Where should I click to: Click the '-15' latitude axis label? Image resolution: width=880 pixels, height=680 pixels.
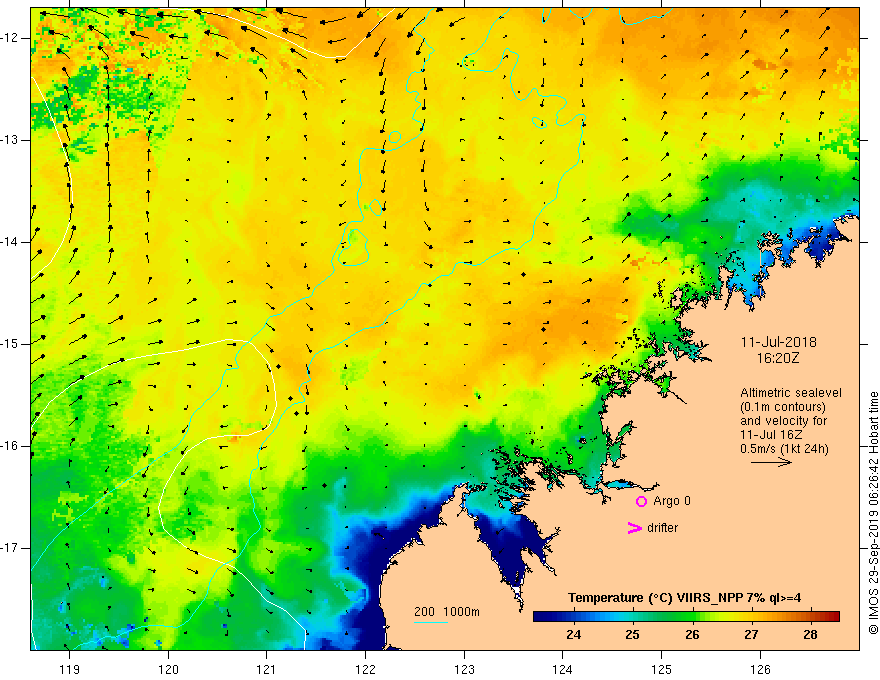[x=10, y=344]
